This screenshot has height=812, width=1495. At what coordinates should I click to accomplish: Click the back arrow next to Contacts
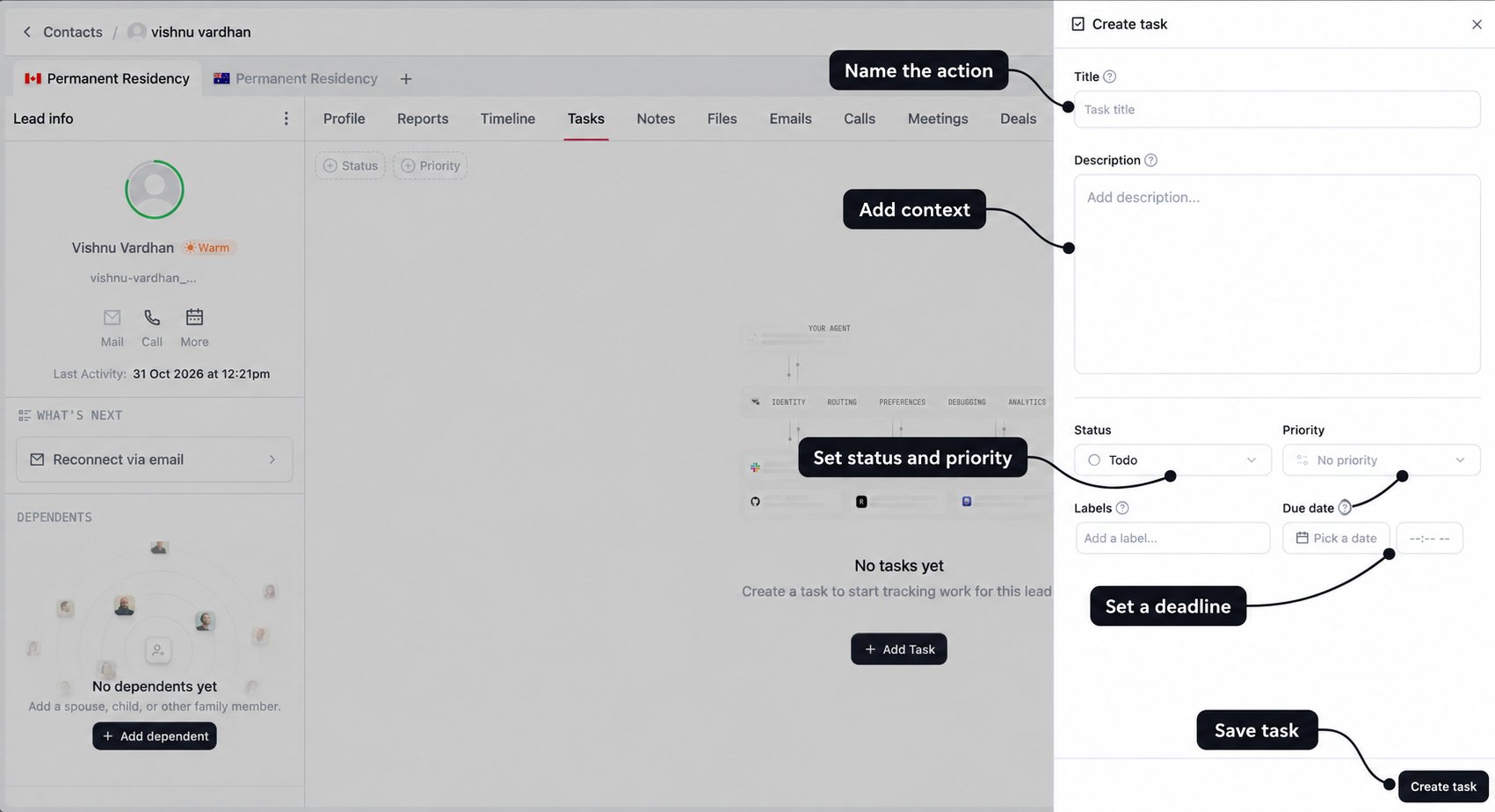click(x=27, y=32)
